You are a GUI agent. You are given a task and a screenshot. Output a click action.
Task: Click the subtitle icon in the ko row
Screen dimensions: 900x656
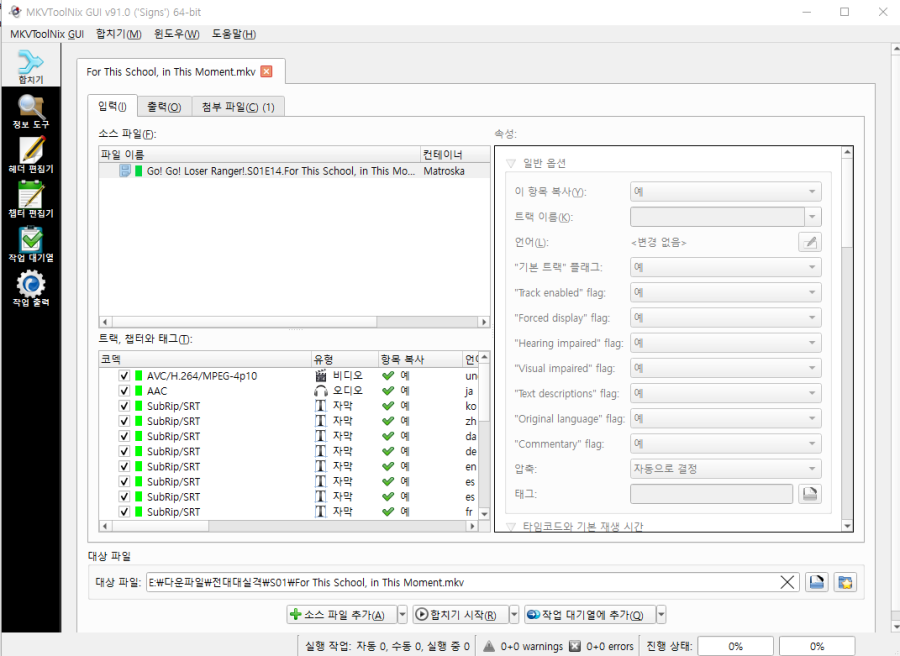(x=321, y=406)
